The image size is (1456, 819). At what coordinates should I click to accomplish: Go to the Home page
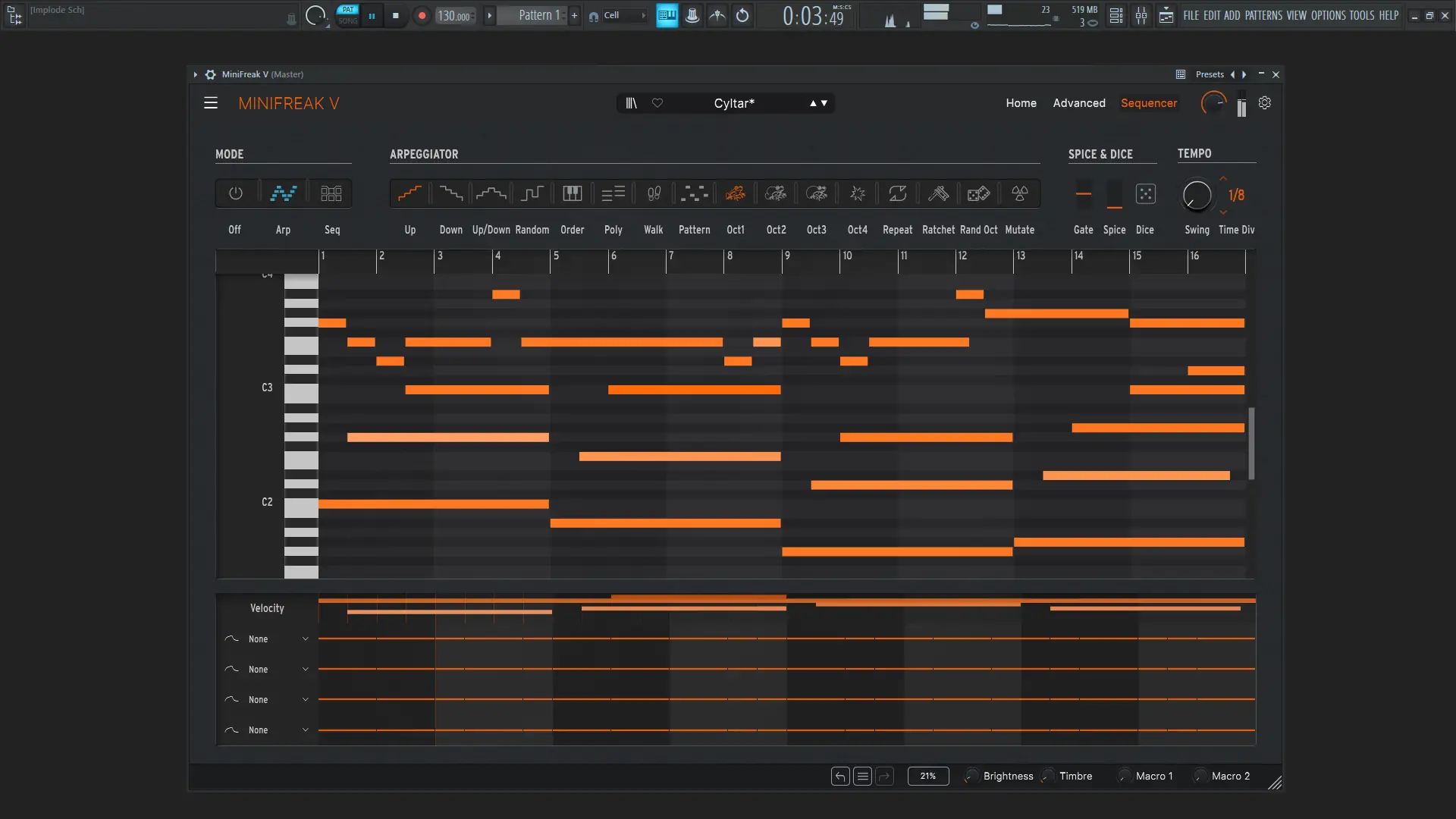tap(1021, 103)
